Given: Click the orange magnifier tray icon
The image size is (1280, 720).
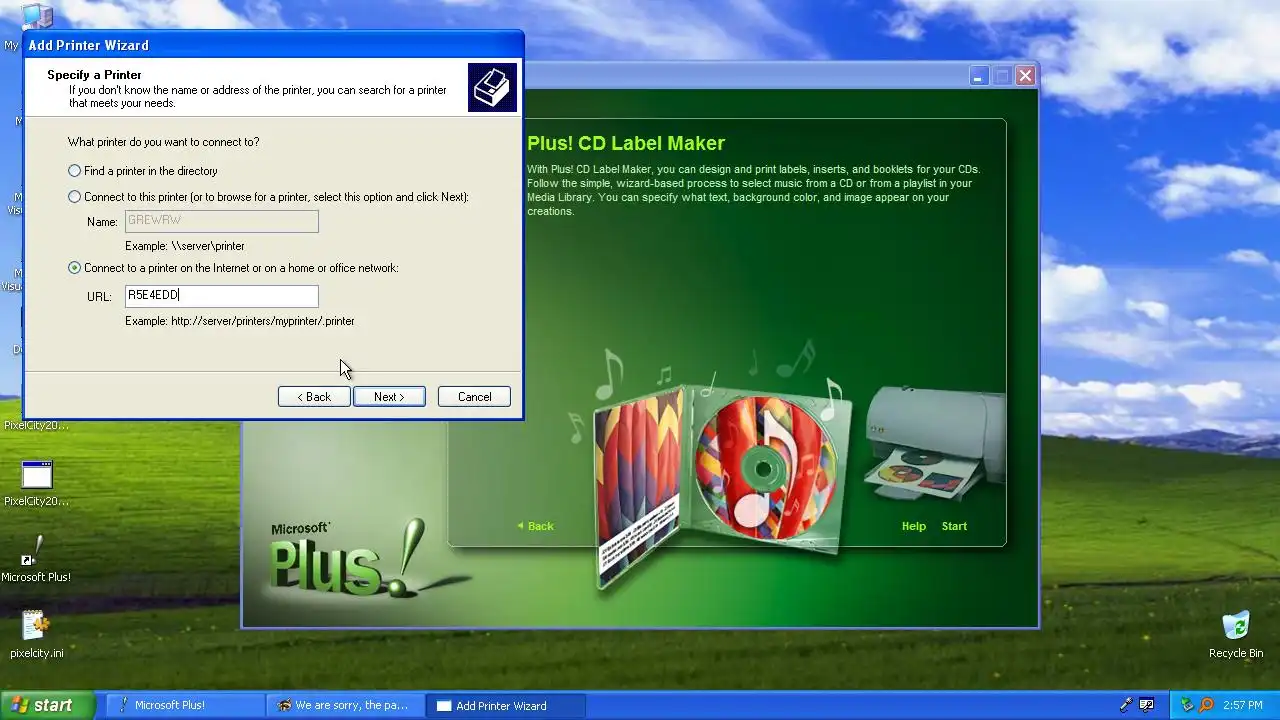Looking at the screenshot, I should pyautogui.click(x=1207, y=705).
